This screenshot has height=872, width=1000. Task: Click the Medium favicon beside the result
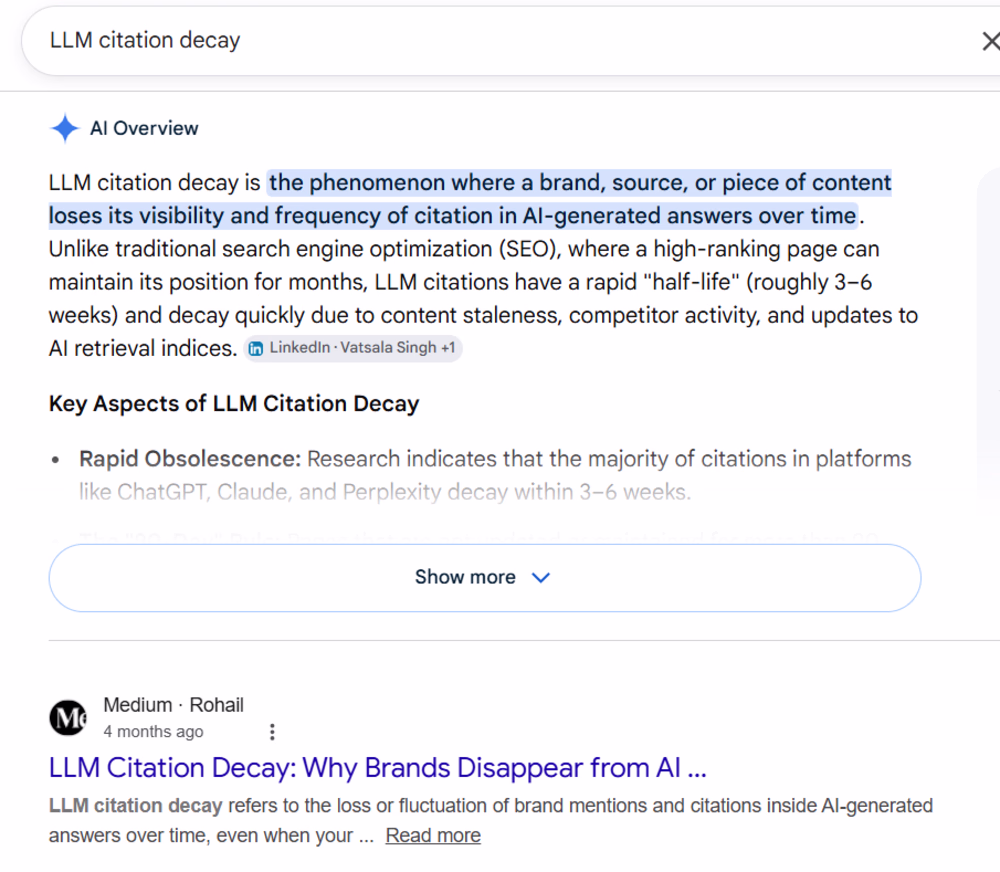tap(68, 718)
